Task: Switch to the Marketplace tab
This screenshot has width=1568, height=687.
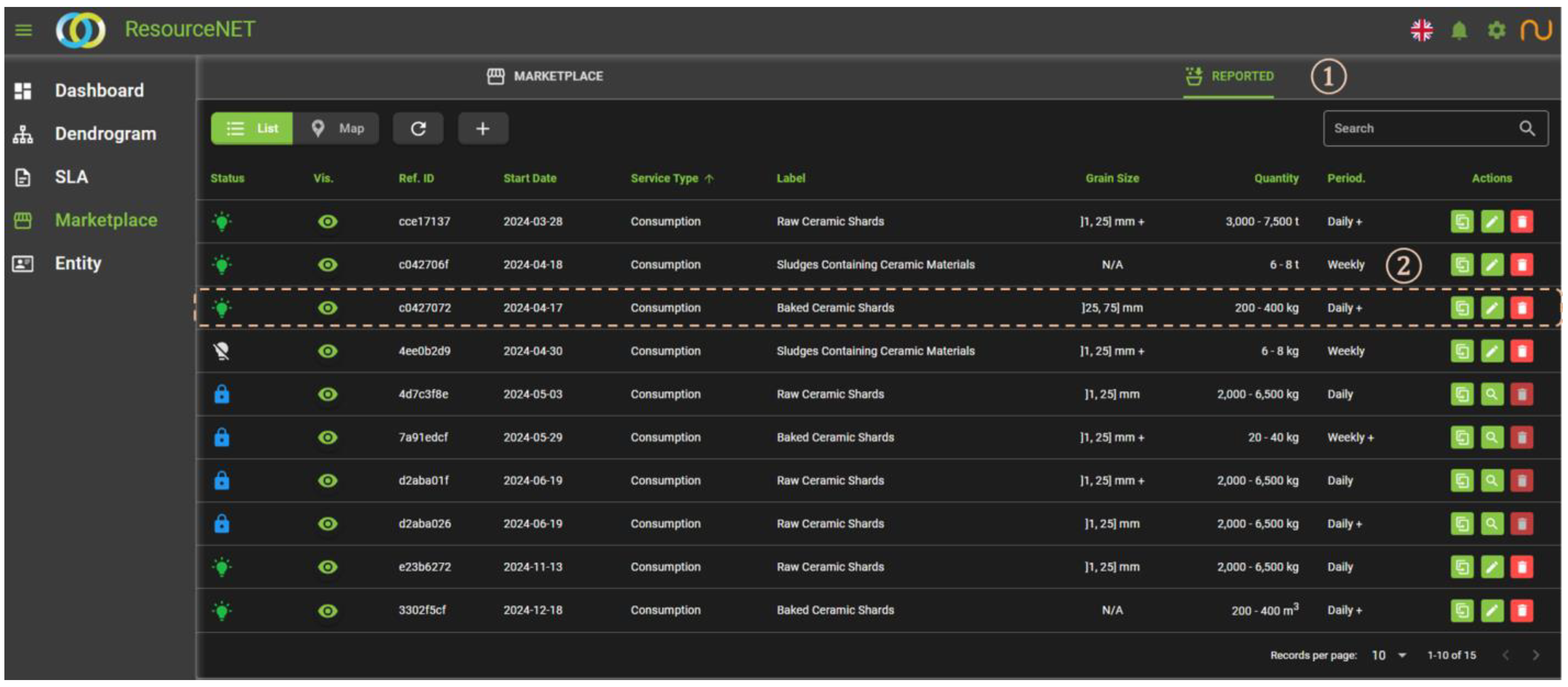Action: 545,77
